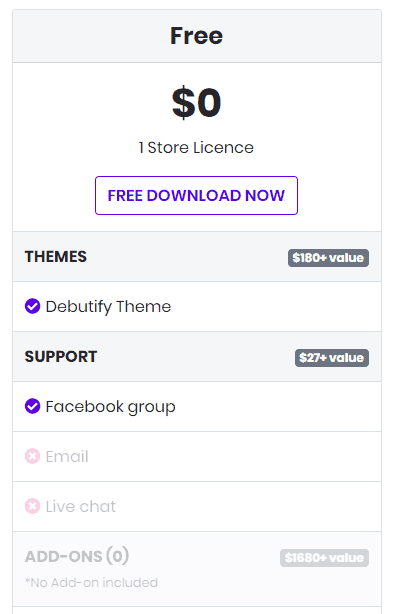
Task: Click the Email support option text
Action: click(x=67, y=457)
